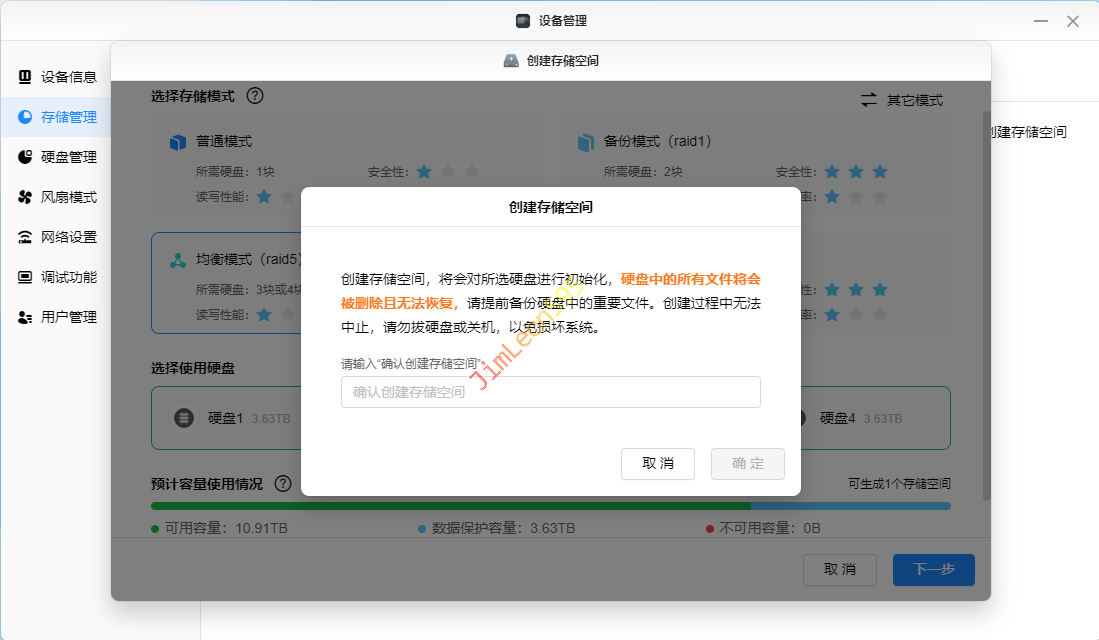Click the 确定 button in the dialog
The image size is (1099, 640).
click(x=747, y=464)
